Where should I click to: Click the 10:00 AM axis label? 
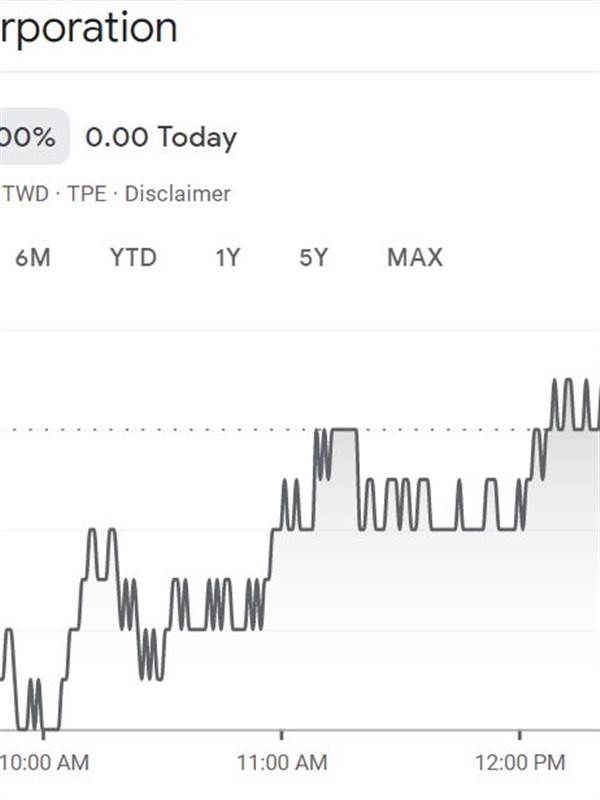coord(44,763)
